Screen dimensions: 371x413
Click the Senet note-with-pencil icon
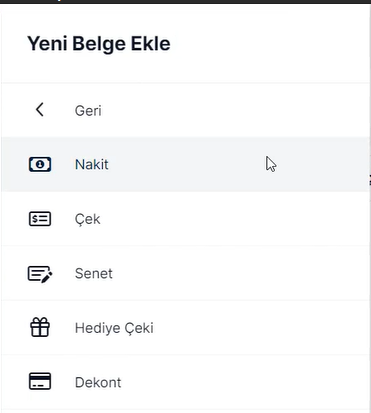pos(40,274)
